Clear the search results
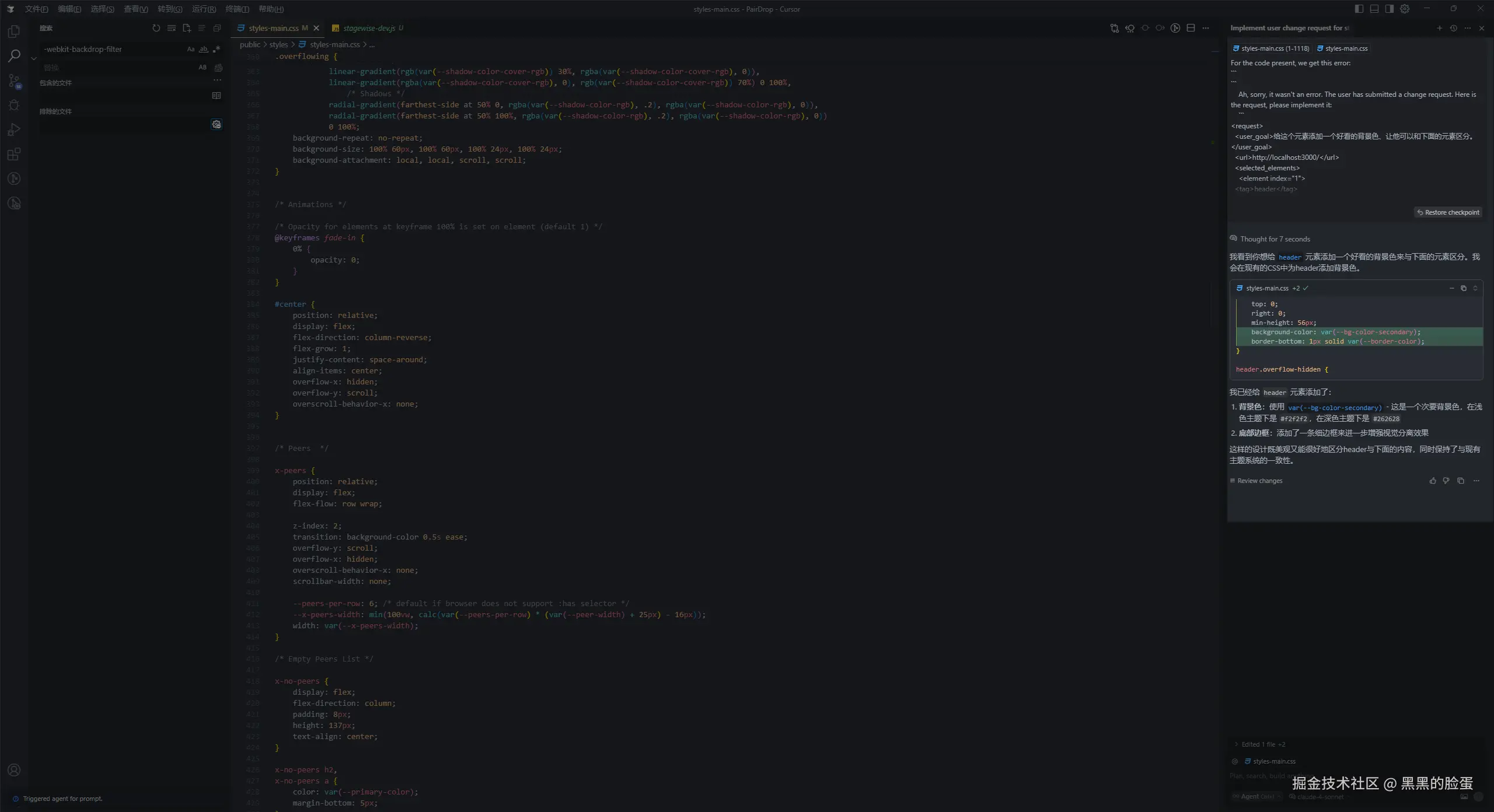Screen dimensions: 1494x812 [171, 28]
